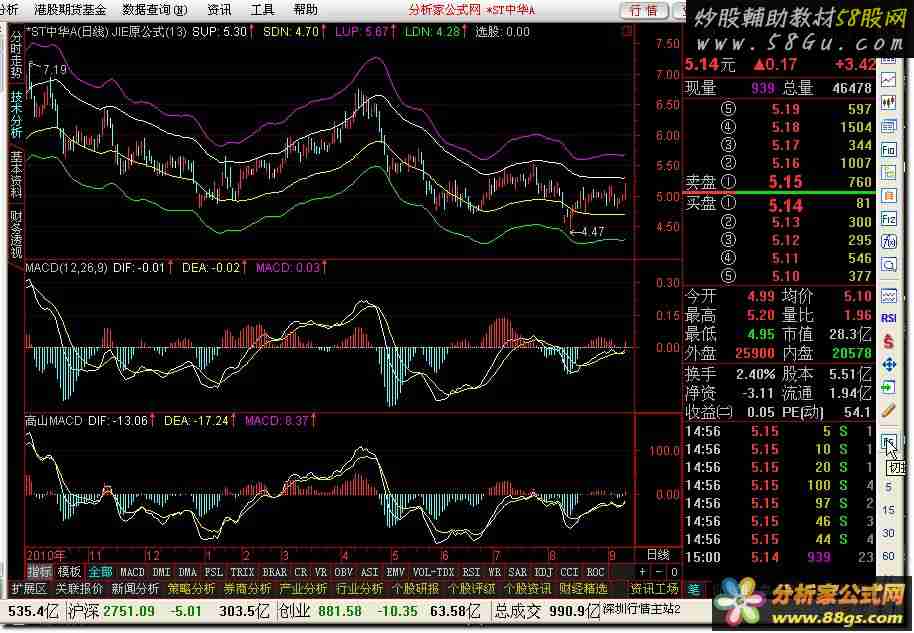
Task: Click the 日线 period label below chart
Action: click(x=658, y=554)
